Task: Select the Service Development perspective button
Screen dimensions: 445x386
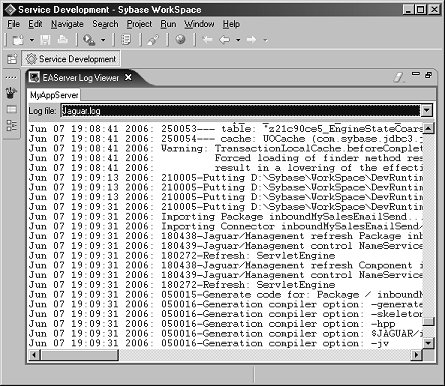Action: pos(71,59)
